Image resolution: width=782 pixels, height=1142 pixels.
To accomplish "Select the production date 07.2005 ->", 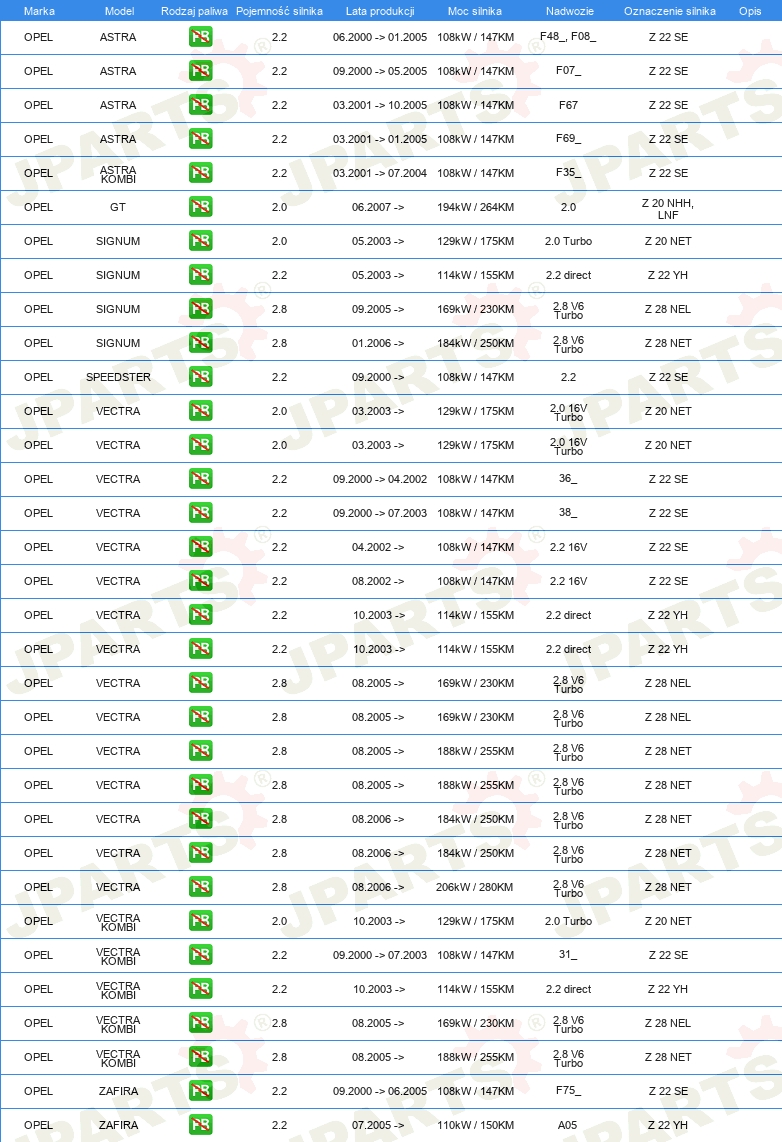I will tap(378, 1125).
